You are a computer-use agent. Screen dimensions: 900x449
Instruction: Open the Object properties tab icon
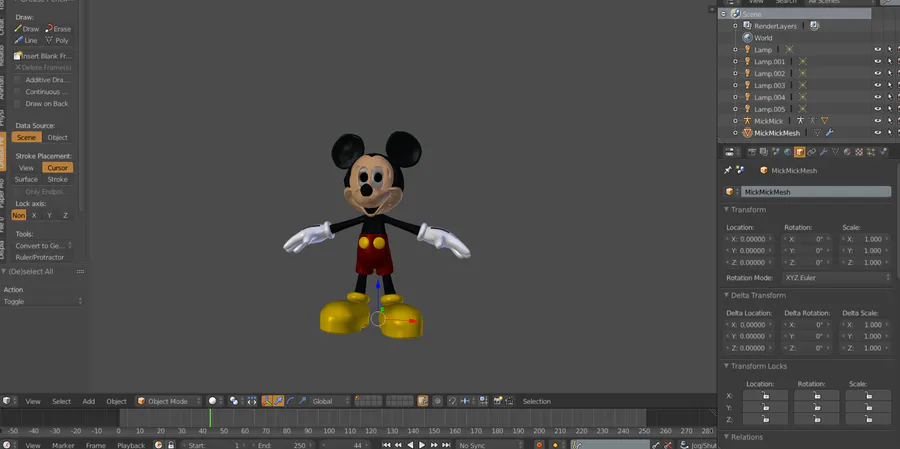pos(800,152)
